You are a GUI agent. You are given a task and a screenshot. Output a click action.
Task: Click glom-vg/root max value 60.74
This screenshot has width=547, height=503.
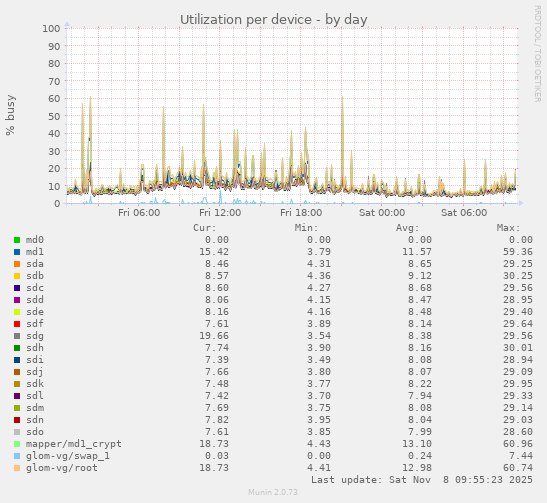coord(518,468)
